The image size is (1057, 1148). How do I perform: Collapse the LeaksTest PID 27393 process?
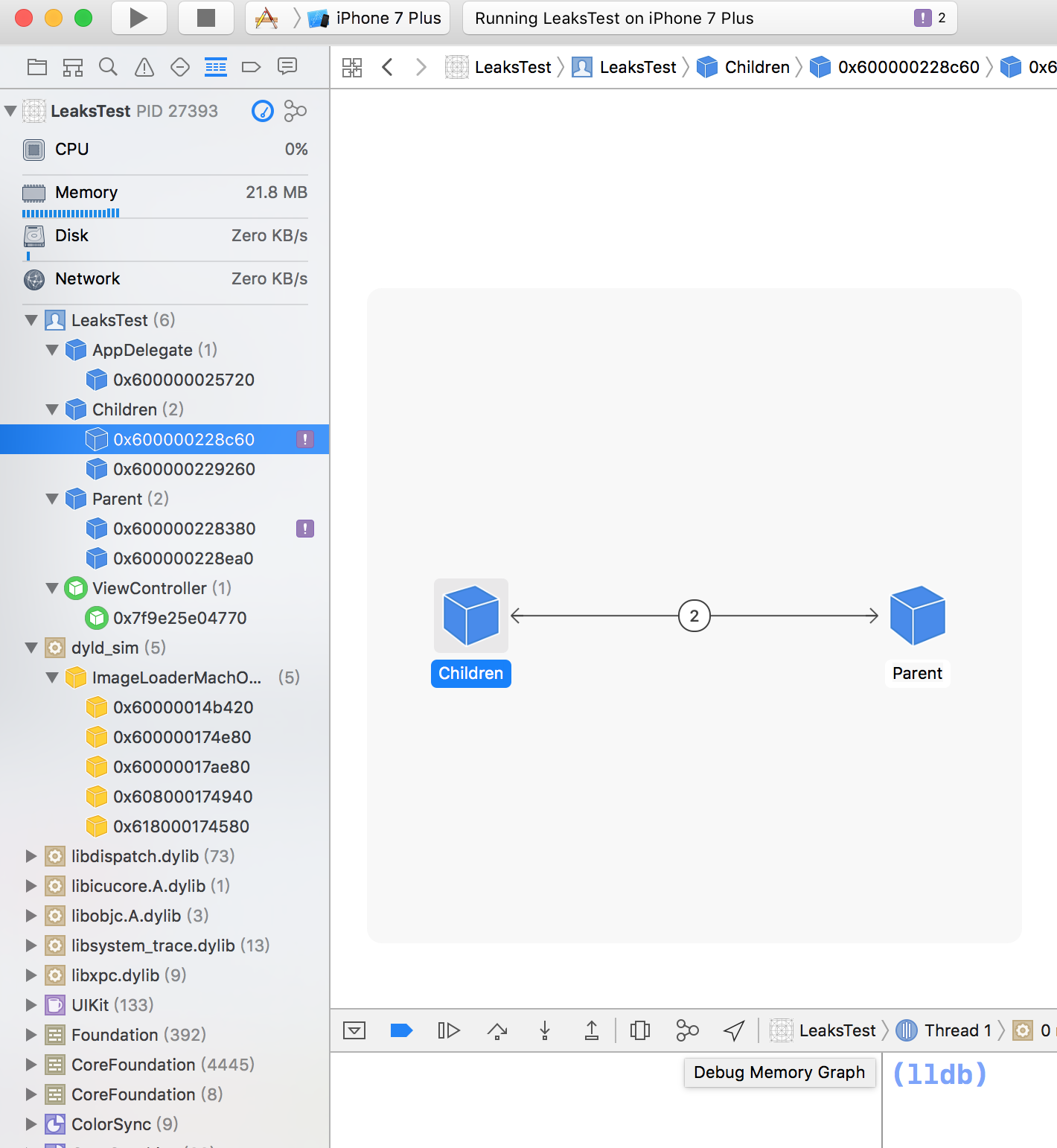click(x=10, y=111)
